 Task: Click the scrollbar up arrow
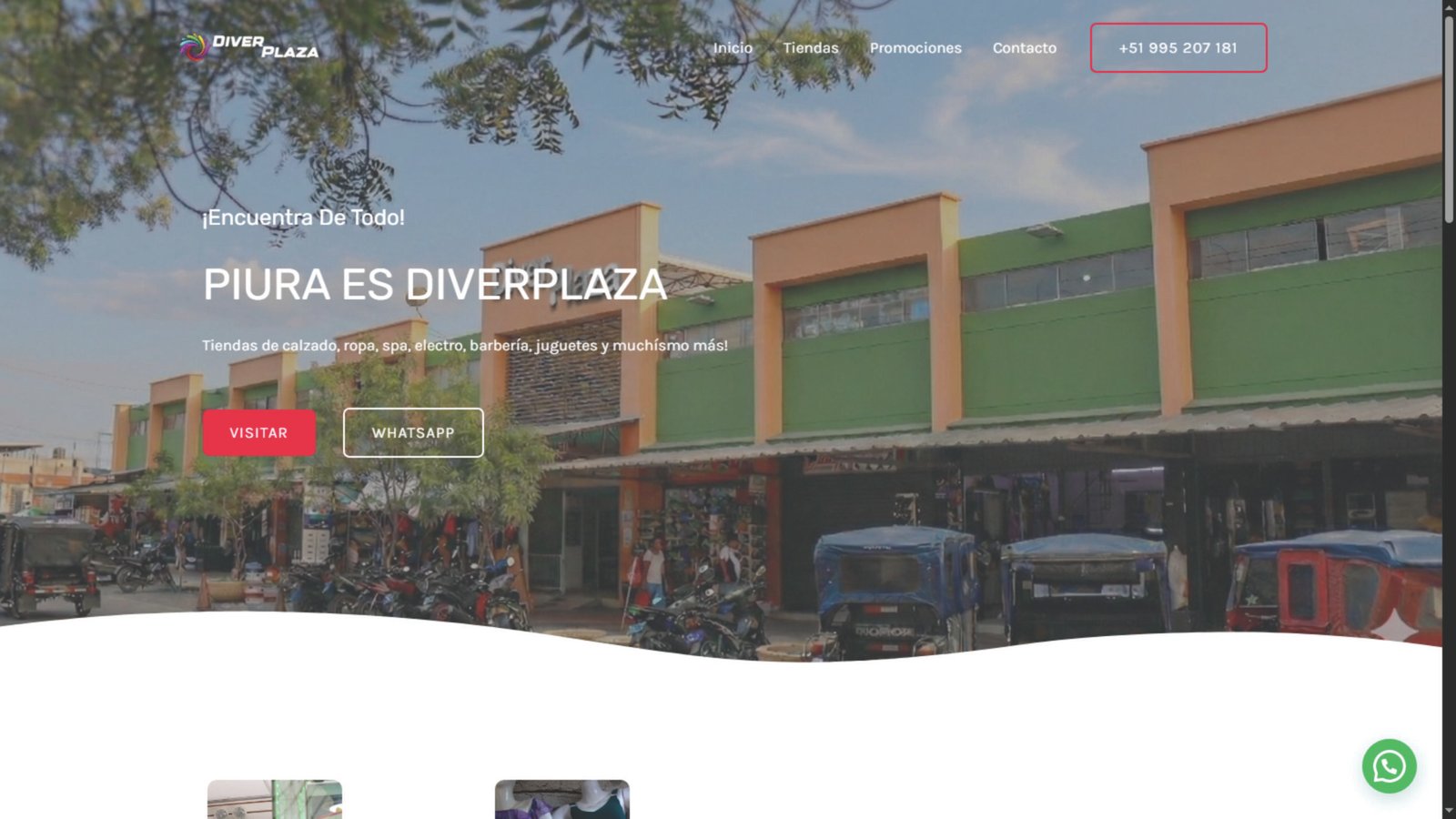[x=1449, y=7]
